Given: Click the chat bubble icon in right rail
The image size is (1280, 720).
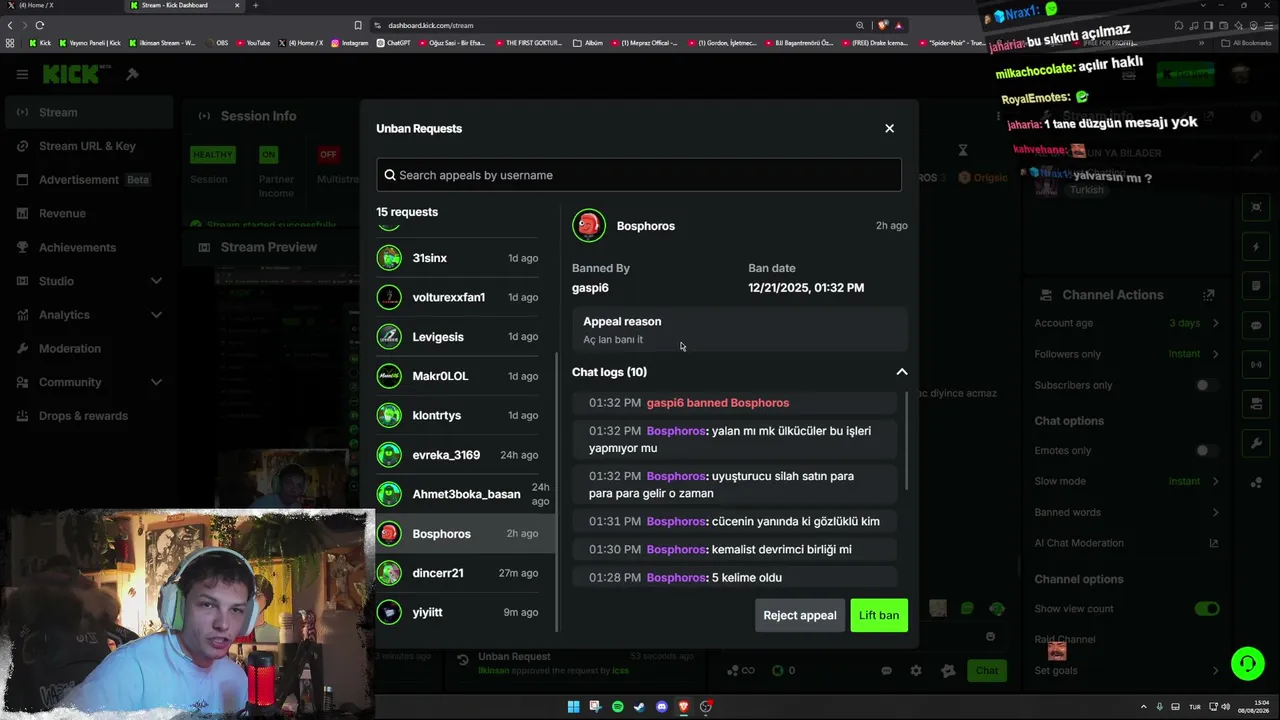Looking at the screenshot, I should [x=1257, y=325].
